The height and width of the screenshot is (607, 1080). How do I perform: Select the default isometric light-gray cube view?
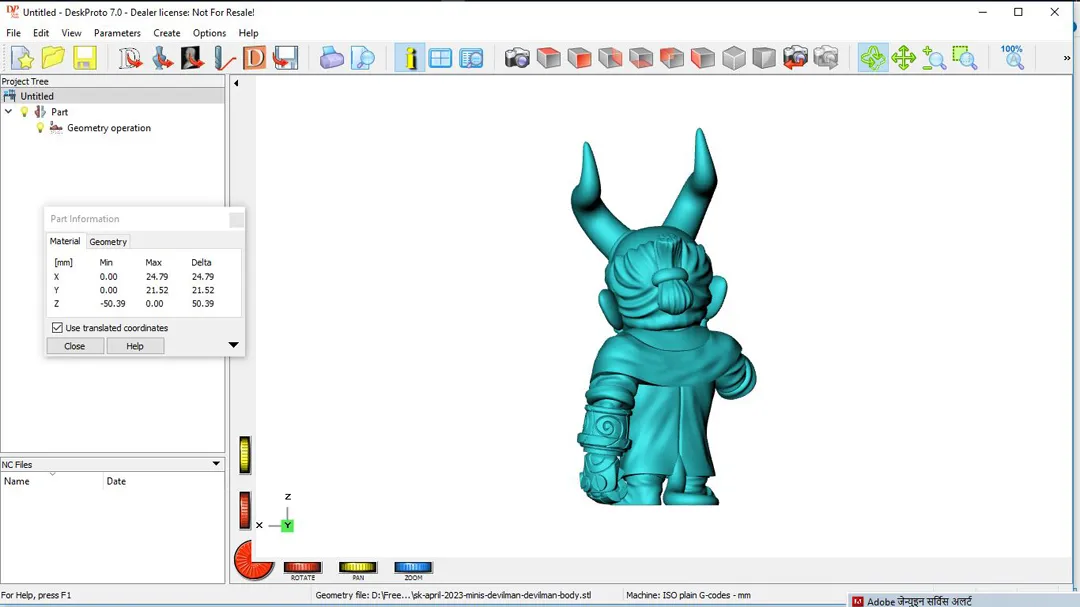734,58
